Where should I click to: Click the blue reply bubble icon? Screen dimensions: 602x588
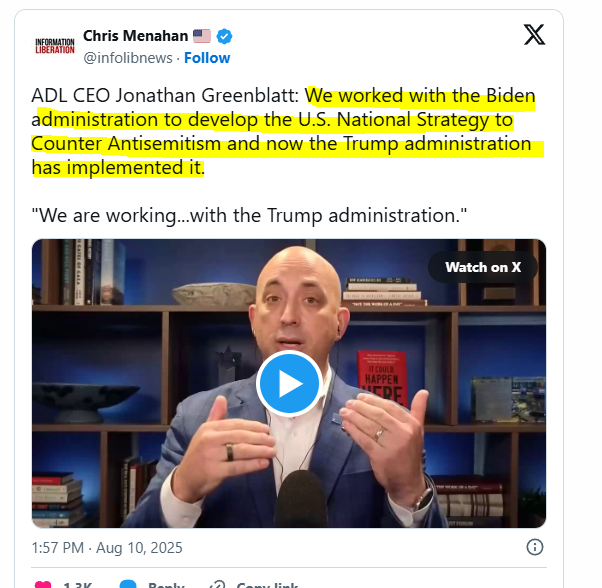(128, 584)
